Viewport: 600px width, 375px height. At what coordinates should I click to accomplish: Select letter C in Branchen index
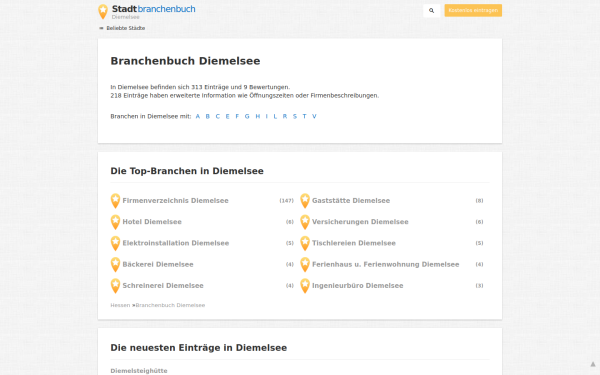coord(217,116)
